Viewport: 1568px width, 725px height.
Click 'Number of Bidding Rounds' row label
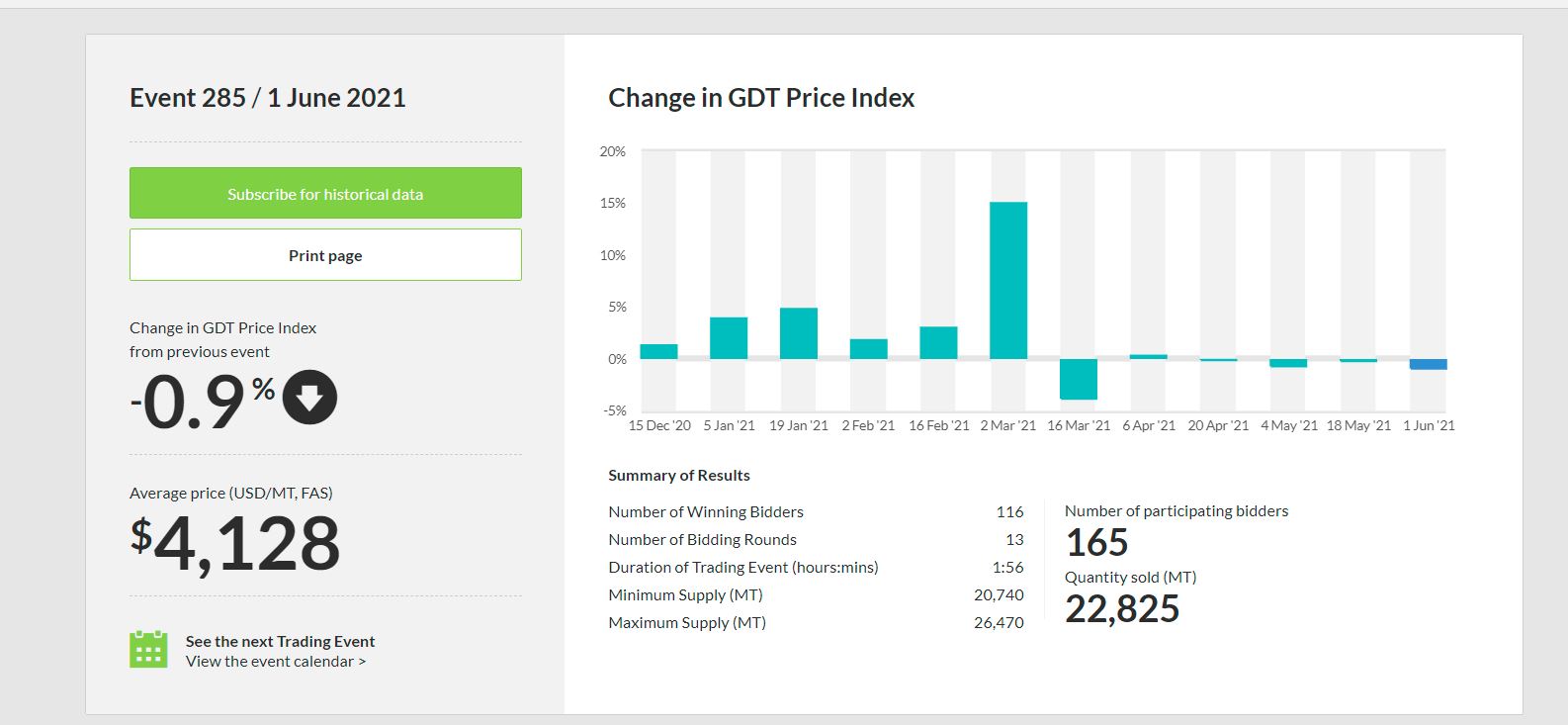702,539
